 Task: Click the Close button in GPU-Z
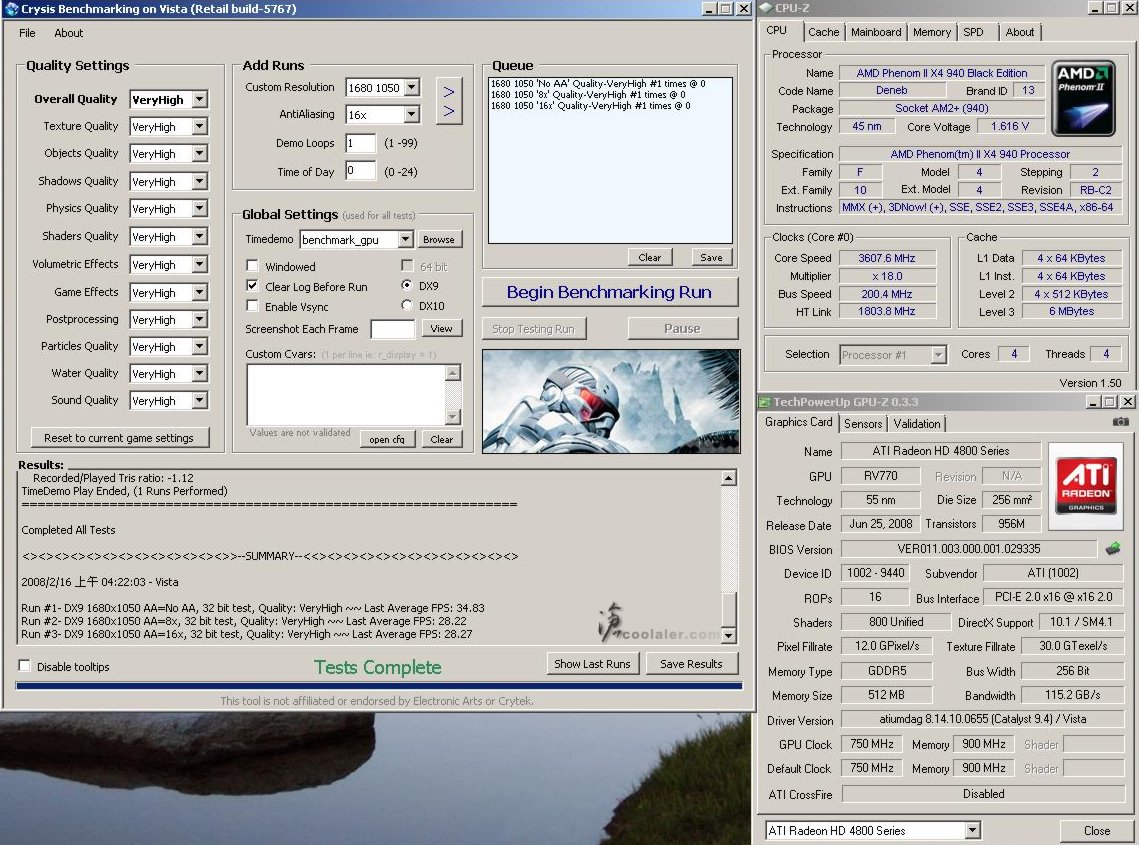(x=1096, y=830)
